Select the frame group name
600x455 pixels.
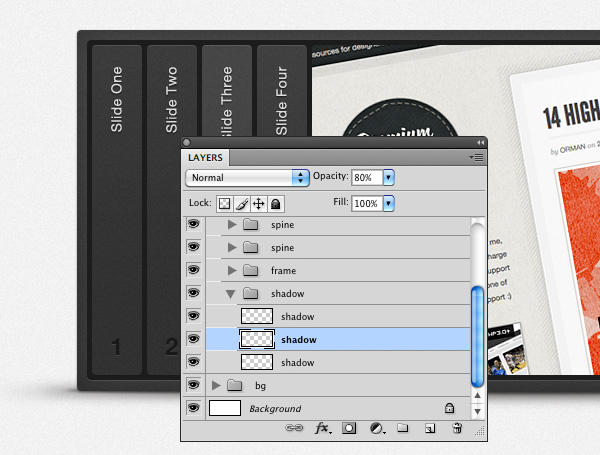click(x=283, y=271)
